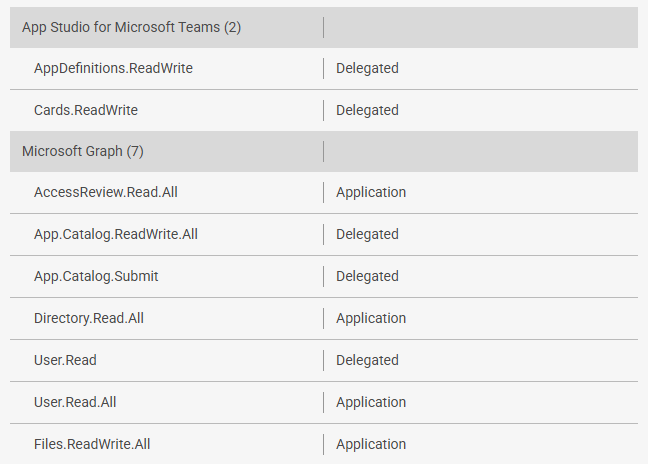Screen dimensions: 648x464
Task: Click Application type for AccessReview.Read.All
Action: click(371, 192)
